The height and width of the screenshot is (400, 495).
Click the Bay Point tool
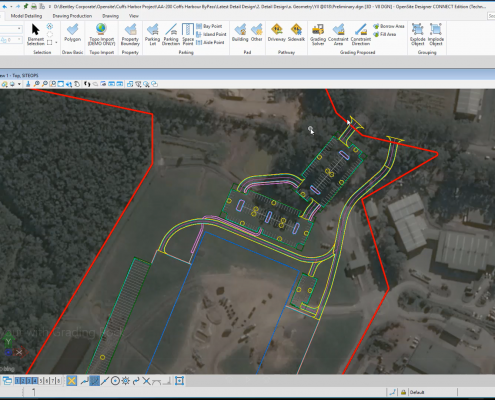pyautogui.click(x=209, y=26)
